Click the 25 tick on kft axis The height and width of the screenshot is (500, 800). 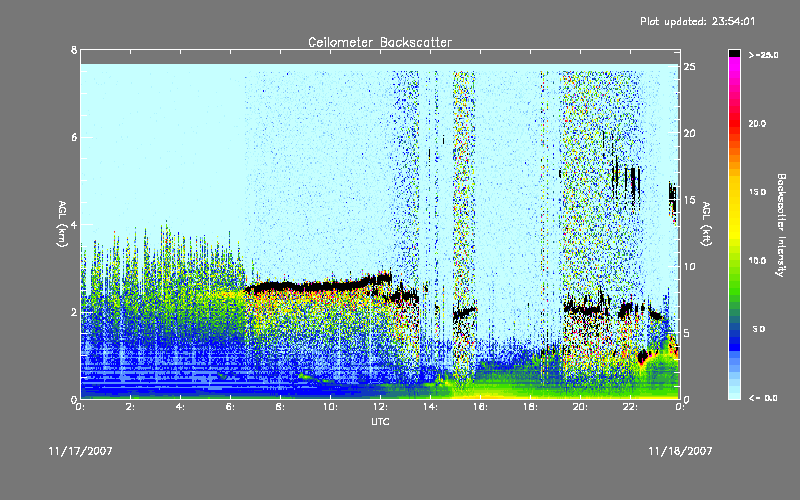coord(690,66)
